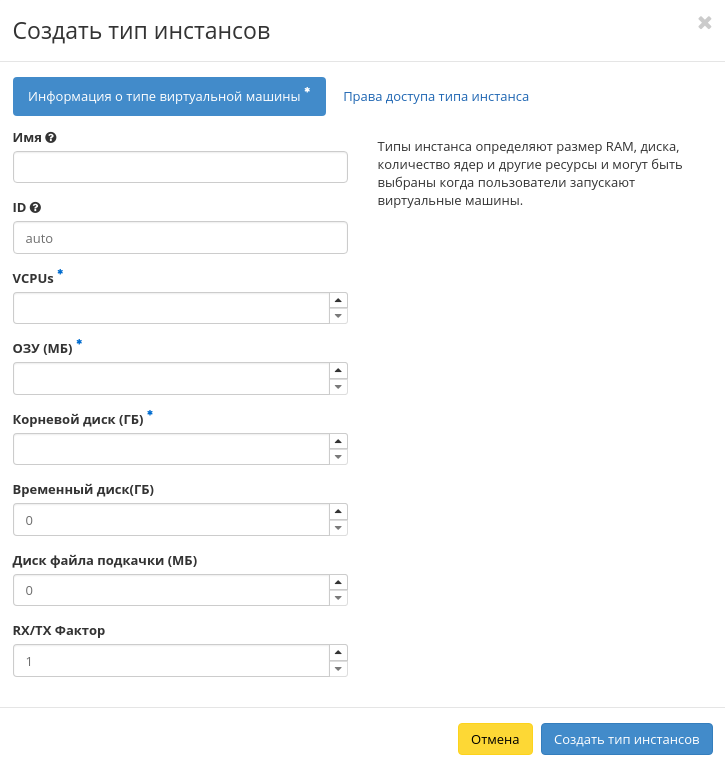Focus the VCPUs number input field
The height and width of the screenshot is (766, 725).
171,308
